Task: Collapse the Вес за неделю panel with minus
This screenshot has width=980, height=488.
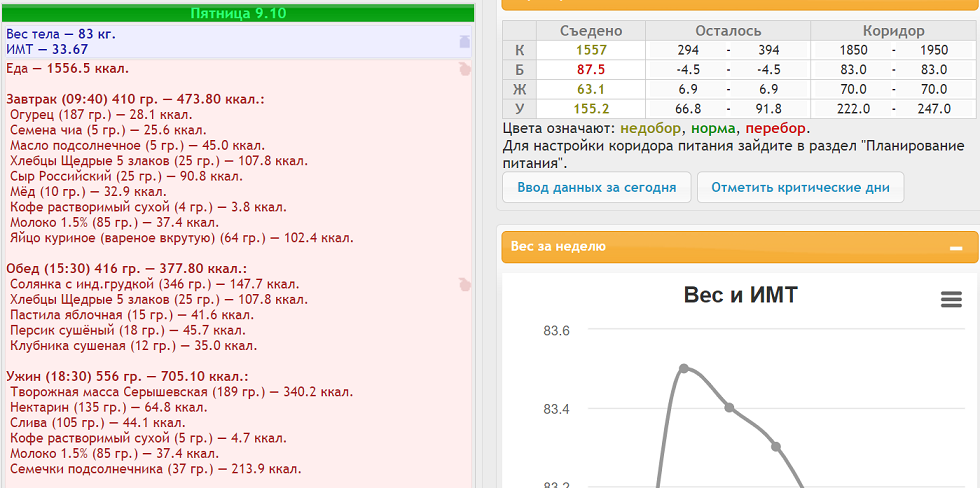Action: tap(956, 248)
